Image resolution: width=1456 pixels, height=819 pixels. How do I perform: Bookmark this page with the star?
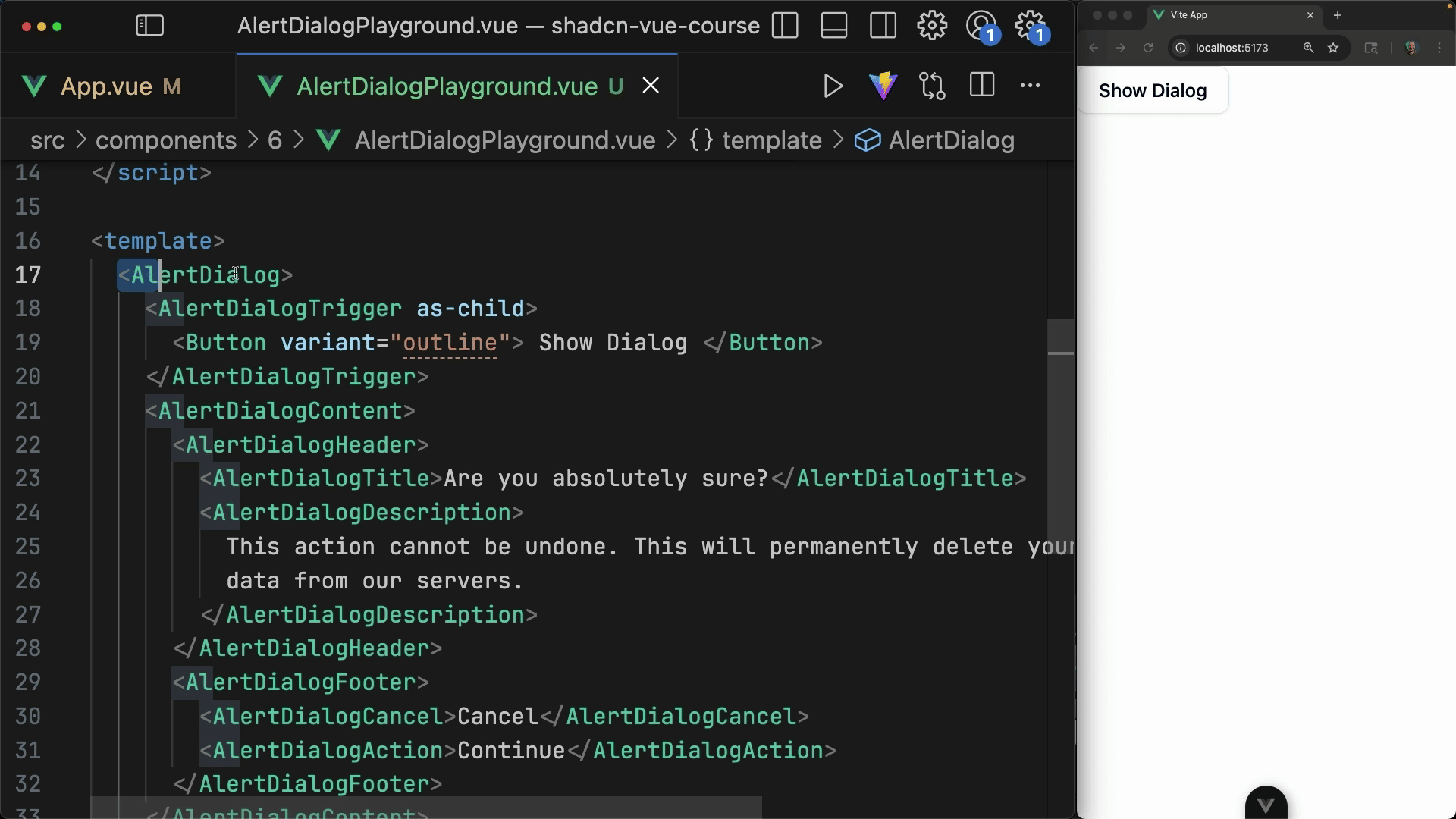[1333, 48]
